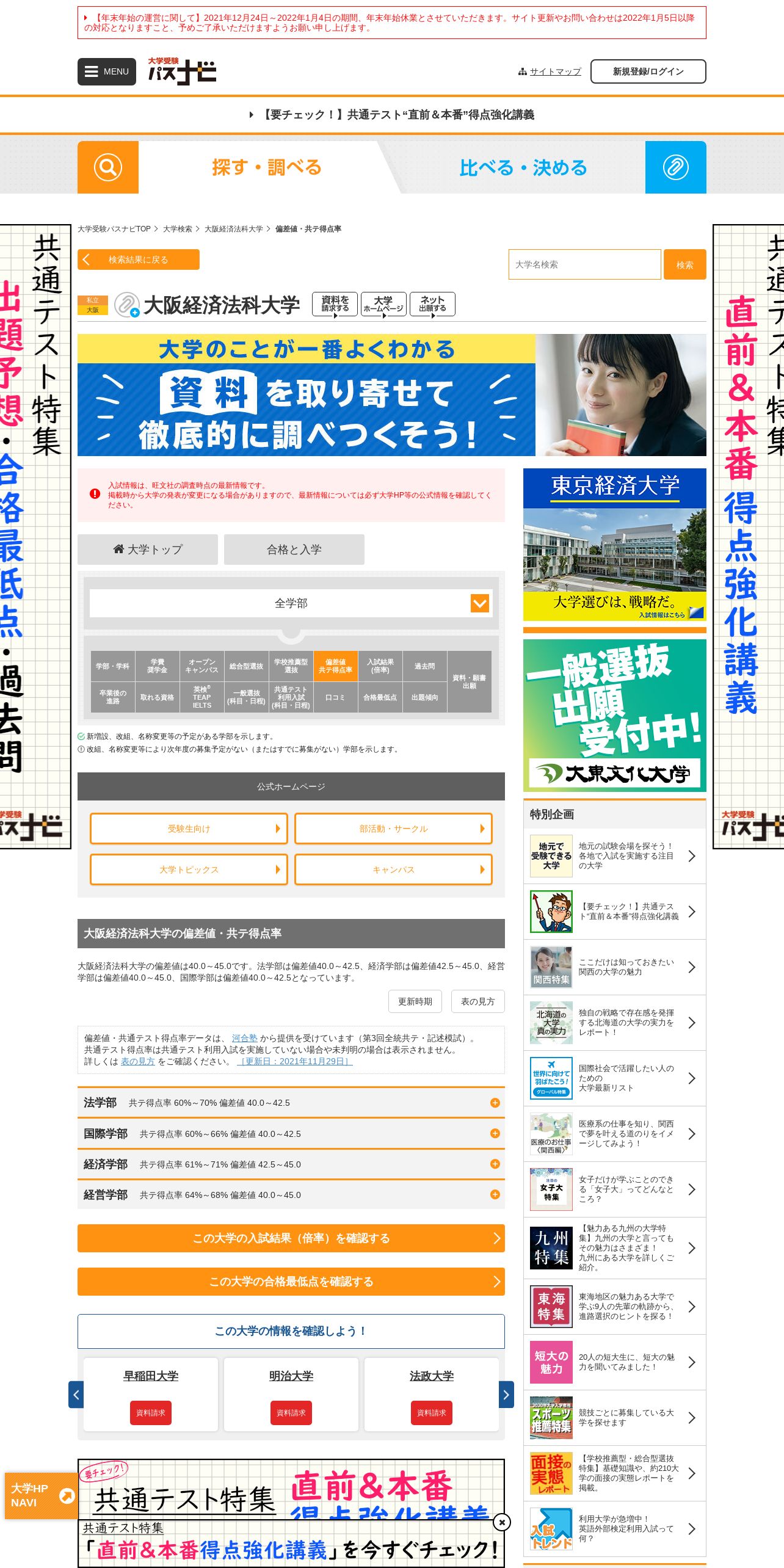Select オープンキャンパス menu cell
The height and width of the screenshot is (1568, 784).
click(x=202, y=666)
